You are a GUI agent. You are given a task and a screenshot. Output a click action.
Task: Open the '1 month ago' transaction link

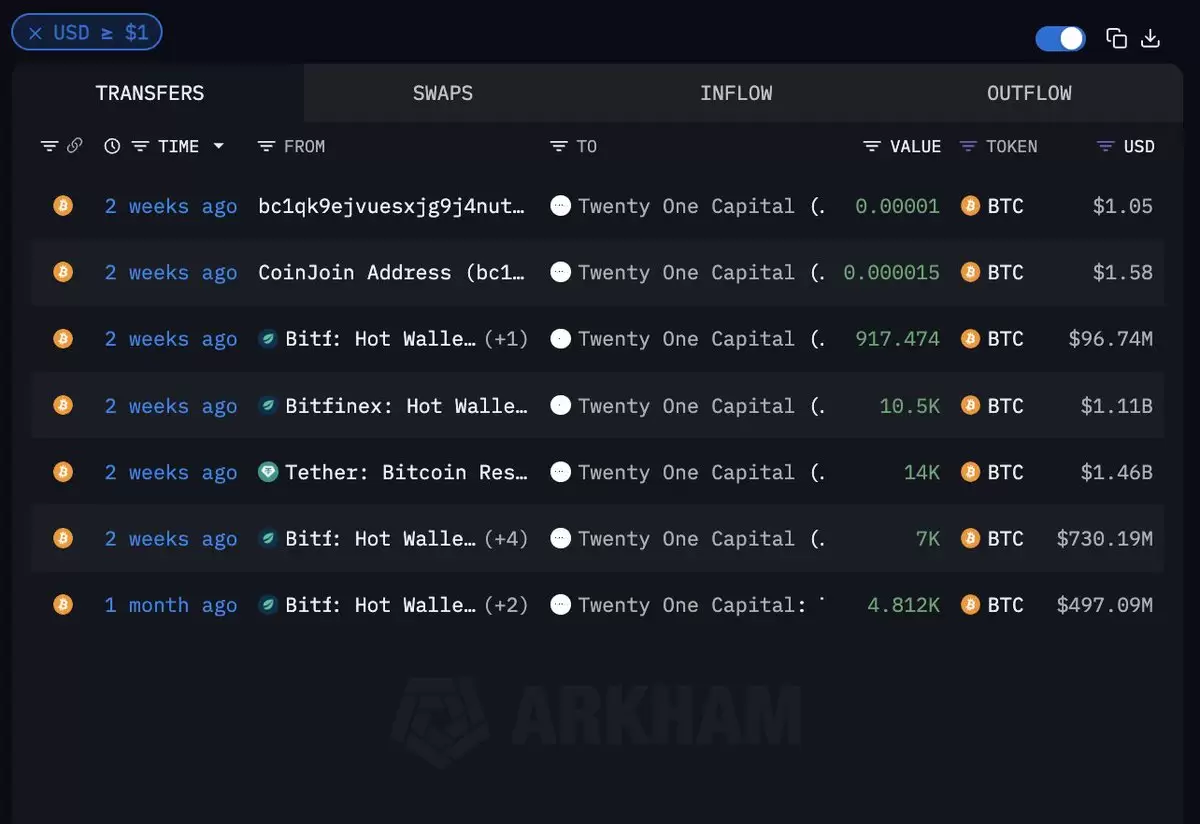171,605
